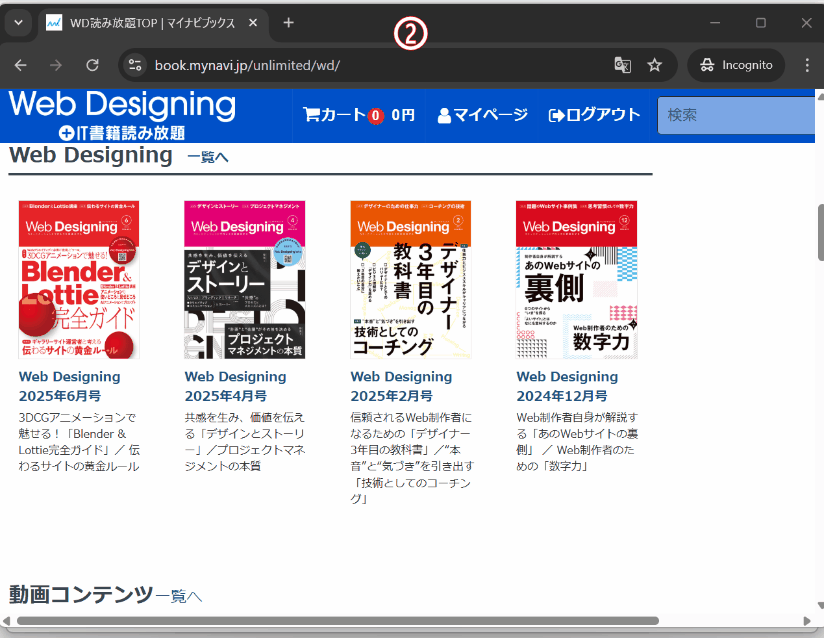The width and height of the screenshot is (824, 638).
Task: Click 共感を生み、価値を伝える description text
Action: (245, 442)
